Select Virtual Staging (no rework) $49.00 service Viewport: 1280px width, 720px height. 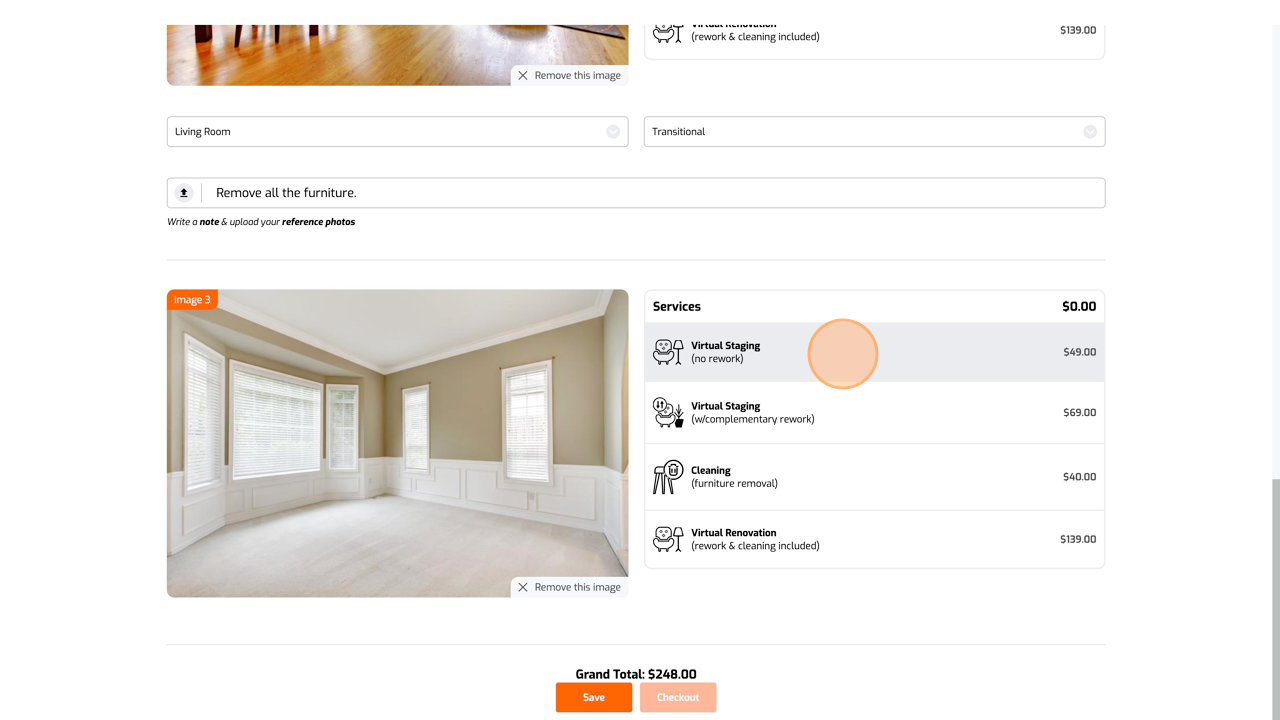pos(875,352)
